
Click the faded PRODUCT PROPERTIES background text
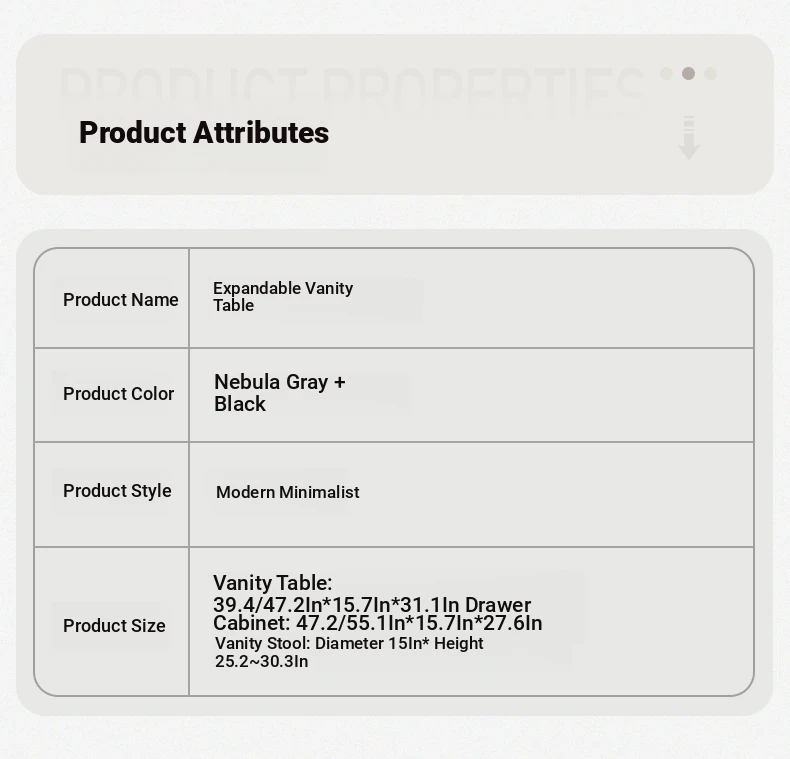350,88
